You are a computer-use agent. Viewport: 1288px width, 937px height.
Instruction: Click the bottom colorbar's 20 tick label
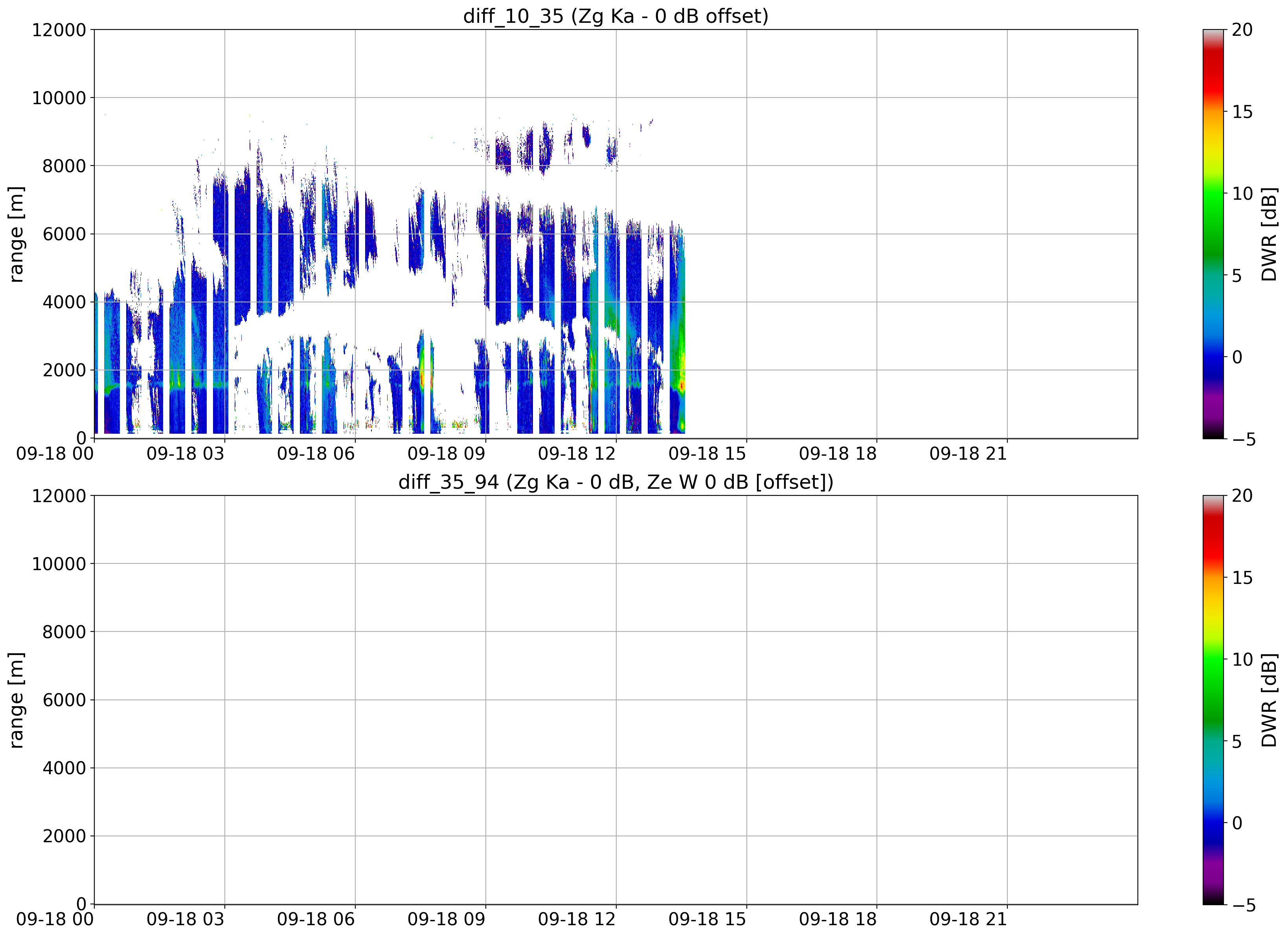[x=1242, y=495]
